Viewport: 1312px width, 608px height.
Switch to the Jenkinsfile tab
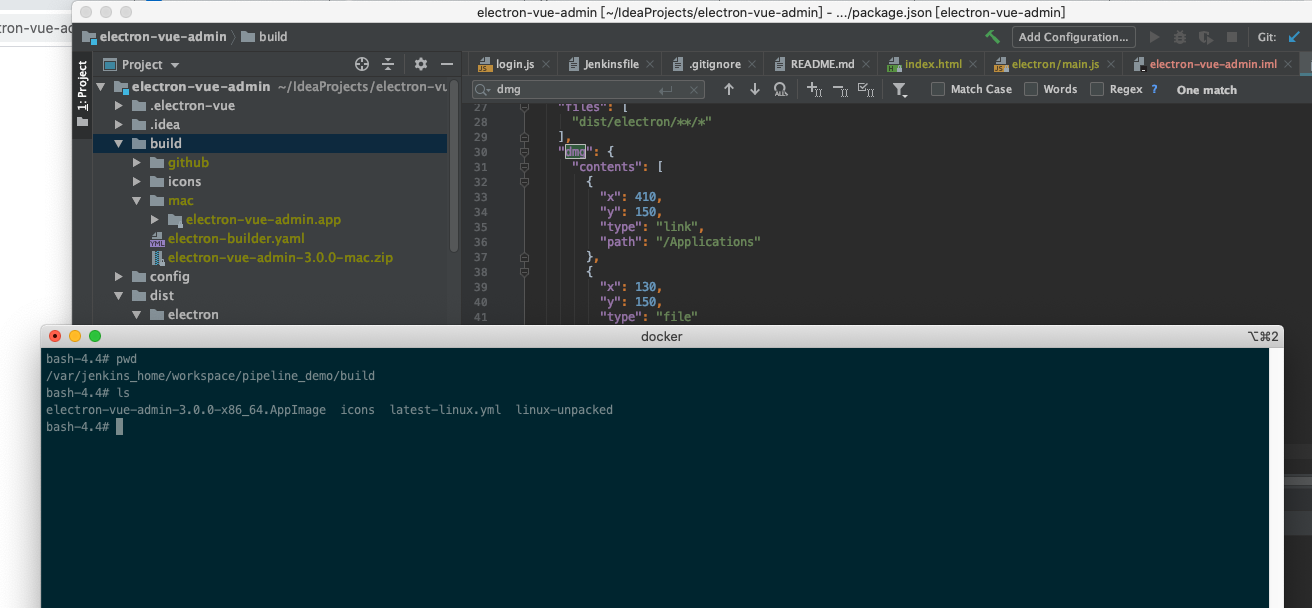point(611,64)
